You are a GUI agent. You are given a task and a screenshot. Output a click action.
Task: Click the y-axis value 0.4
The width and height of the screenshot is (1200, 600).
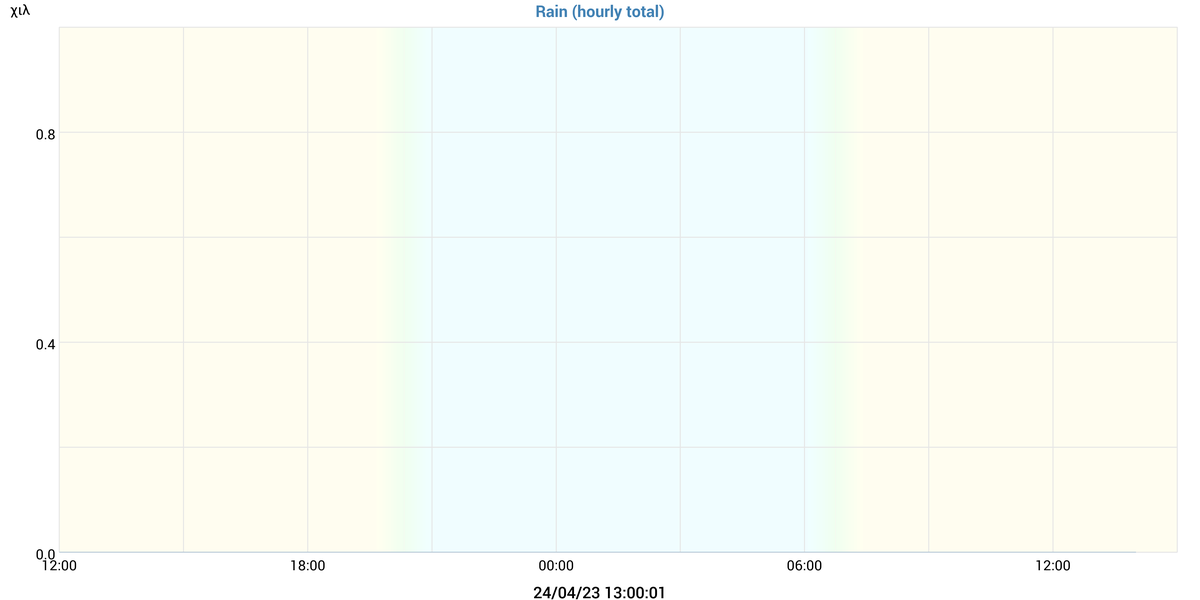click(x=44, y=343)
